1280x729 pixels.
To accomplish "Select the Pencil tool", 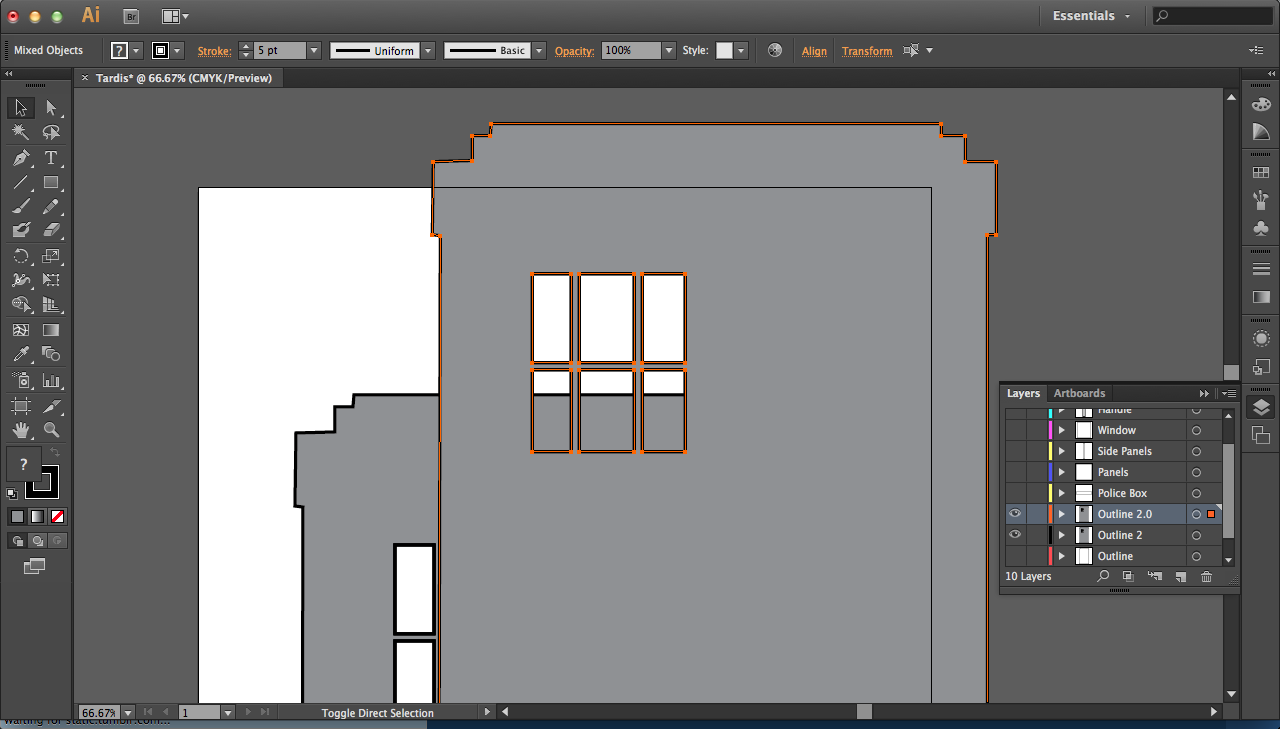I will pyautogui.click(x=51, y=206).
